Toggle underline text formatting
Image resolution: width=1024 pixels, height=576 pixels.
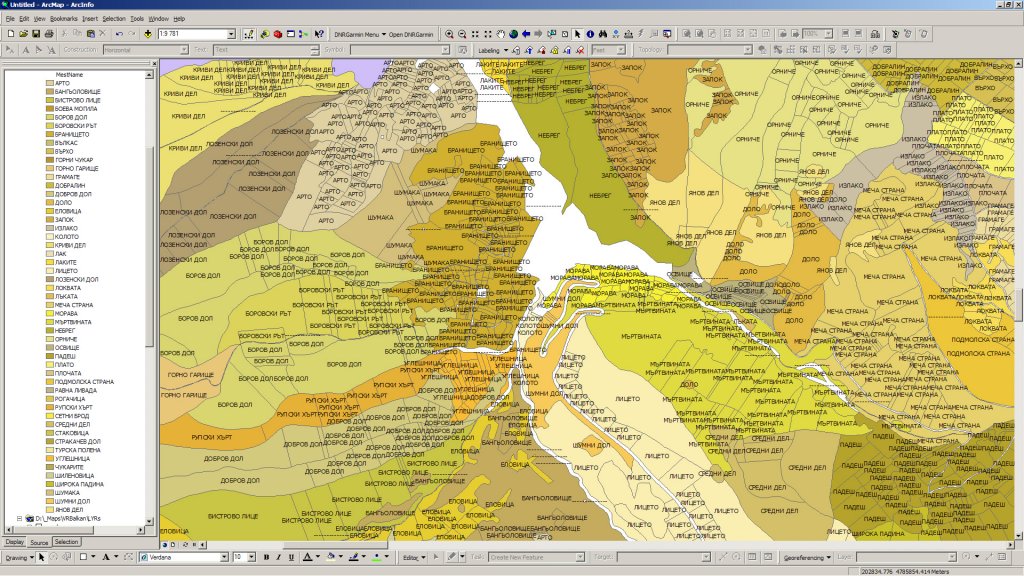coord(292,557)
